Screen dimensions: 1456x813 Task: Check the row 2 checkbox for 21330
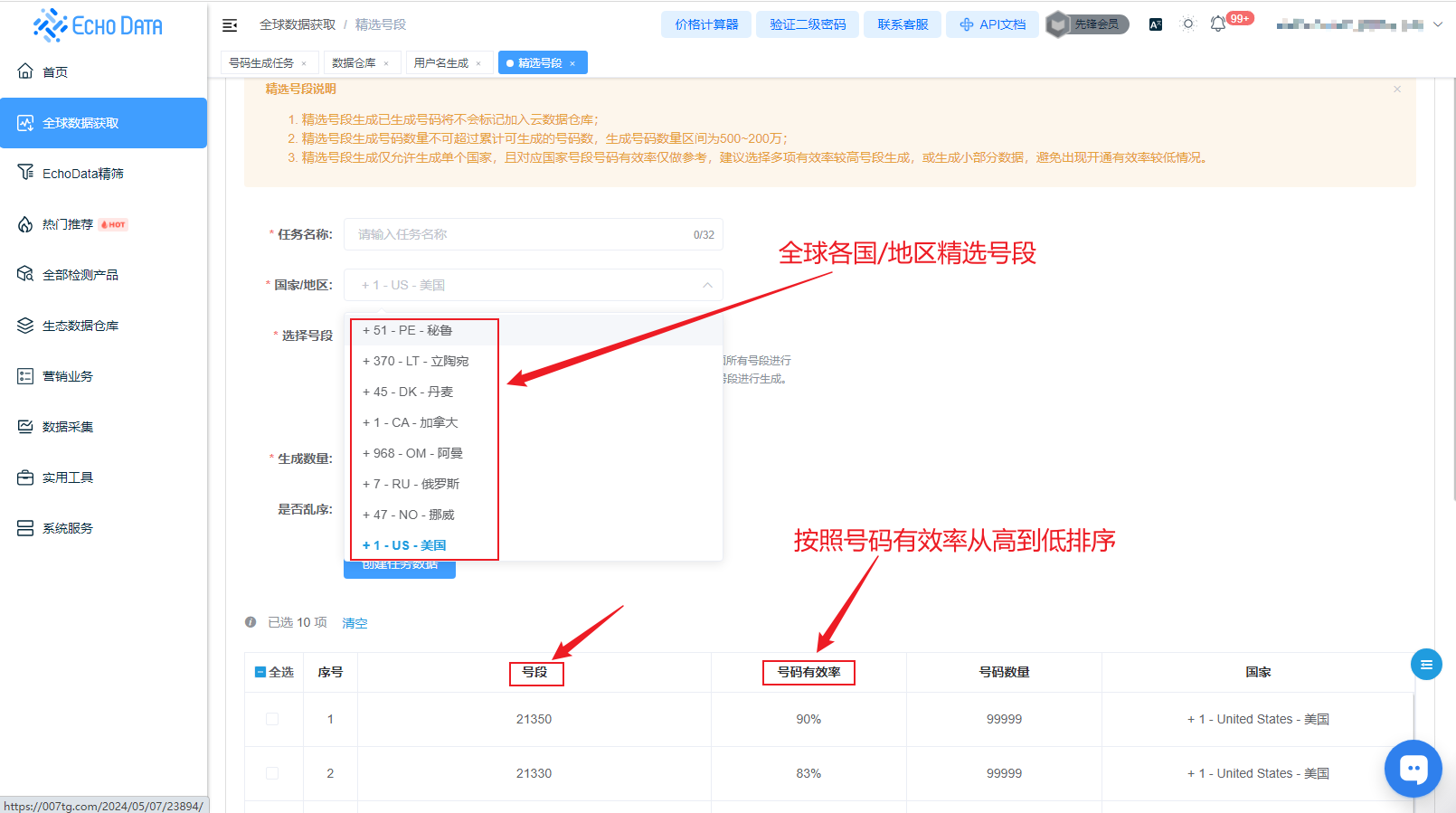click(x=272, y=773)
